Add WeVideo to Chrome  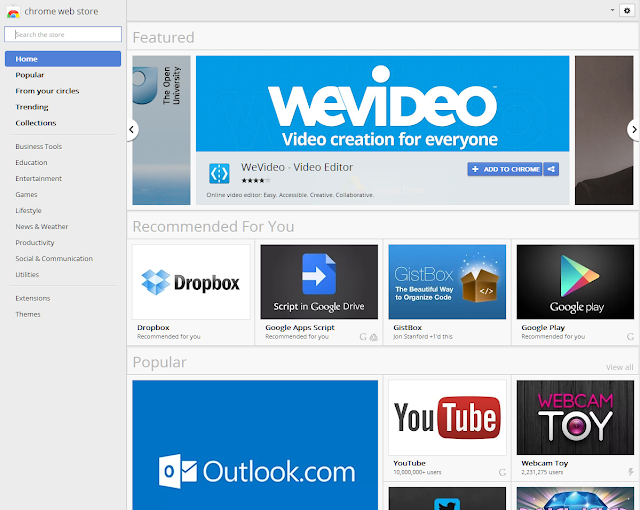pos(505,169)
